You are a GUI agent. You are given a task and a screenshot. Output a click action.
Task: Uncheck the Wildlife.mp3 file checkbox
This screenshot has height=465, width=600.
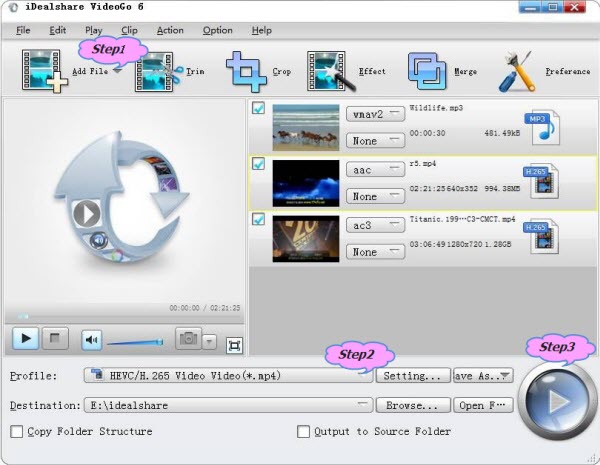259,108
